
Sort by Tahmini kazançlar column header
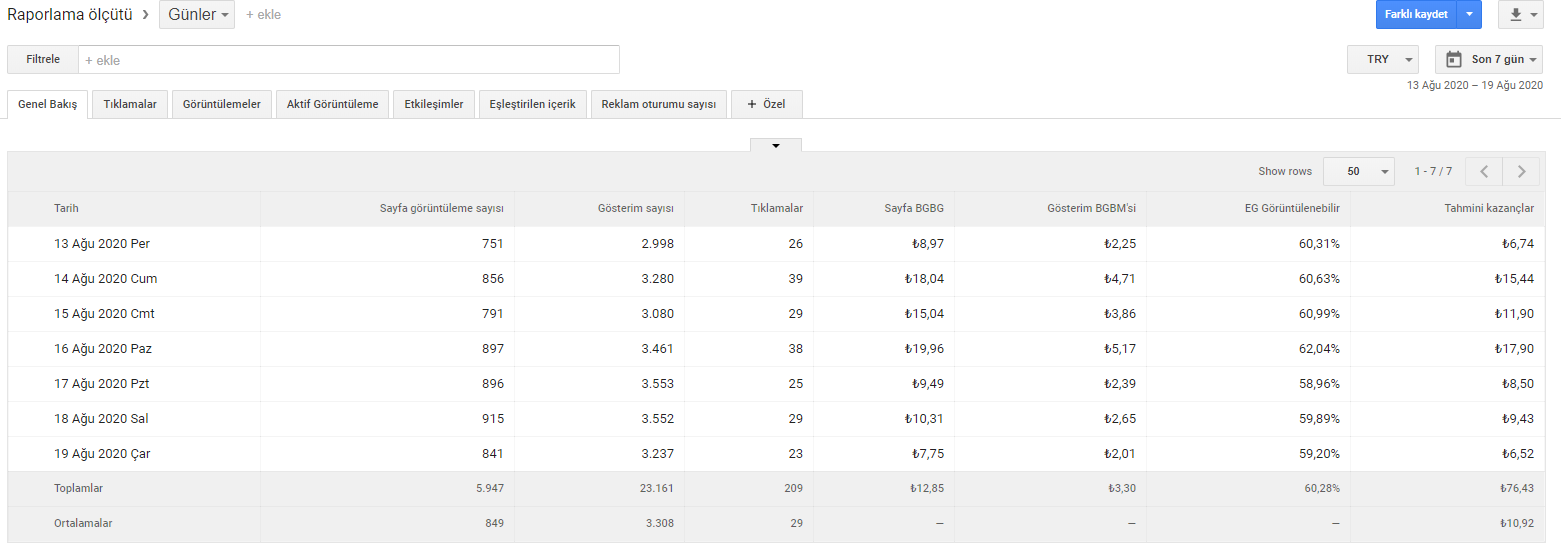click(x=1488, y=208)
